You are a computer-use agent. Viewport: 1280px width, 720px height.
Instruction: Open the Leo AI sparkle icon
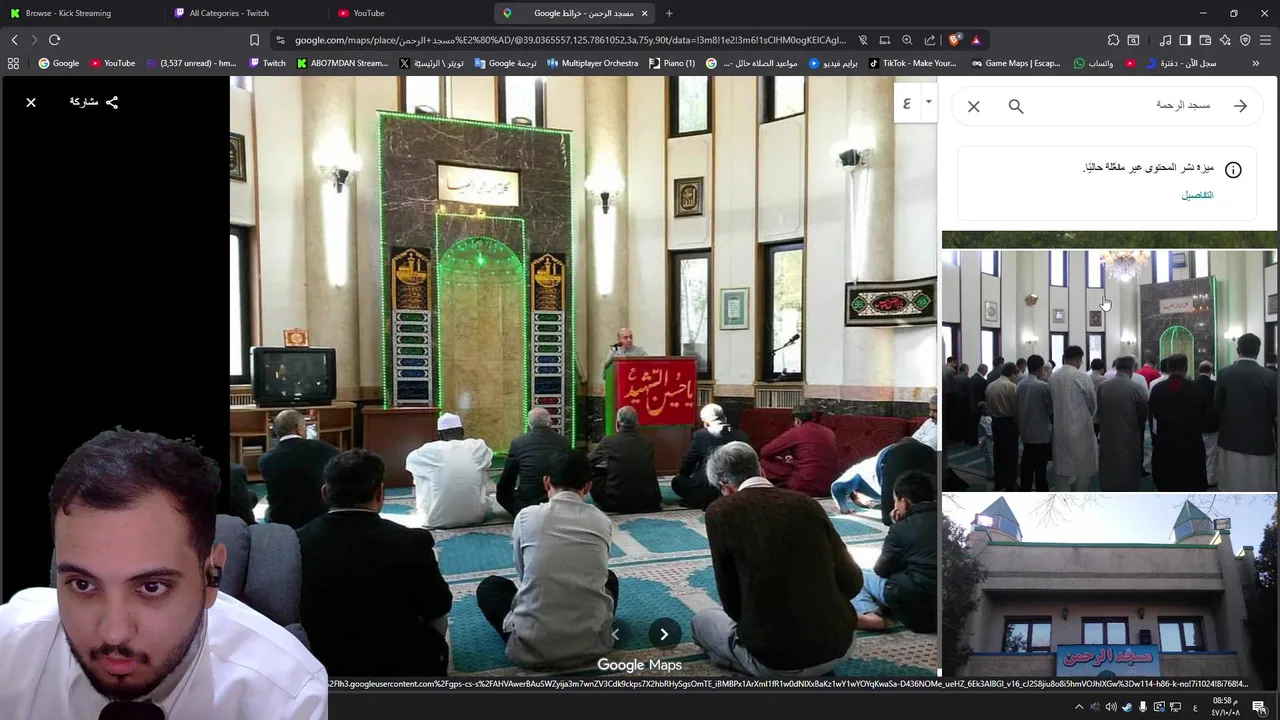1225,40
